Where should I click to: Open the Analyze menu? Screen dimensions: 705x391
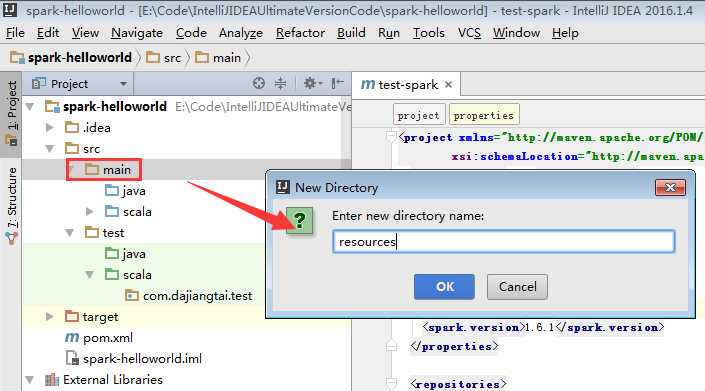pyautogui.click(x=241, y=33)
